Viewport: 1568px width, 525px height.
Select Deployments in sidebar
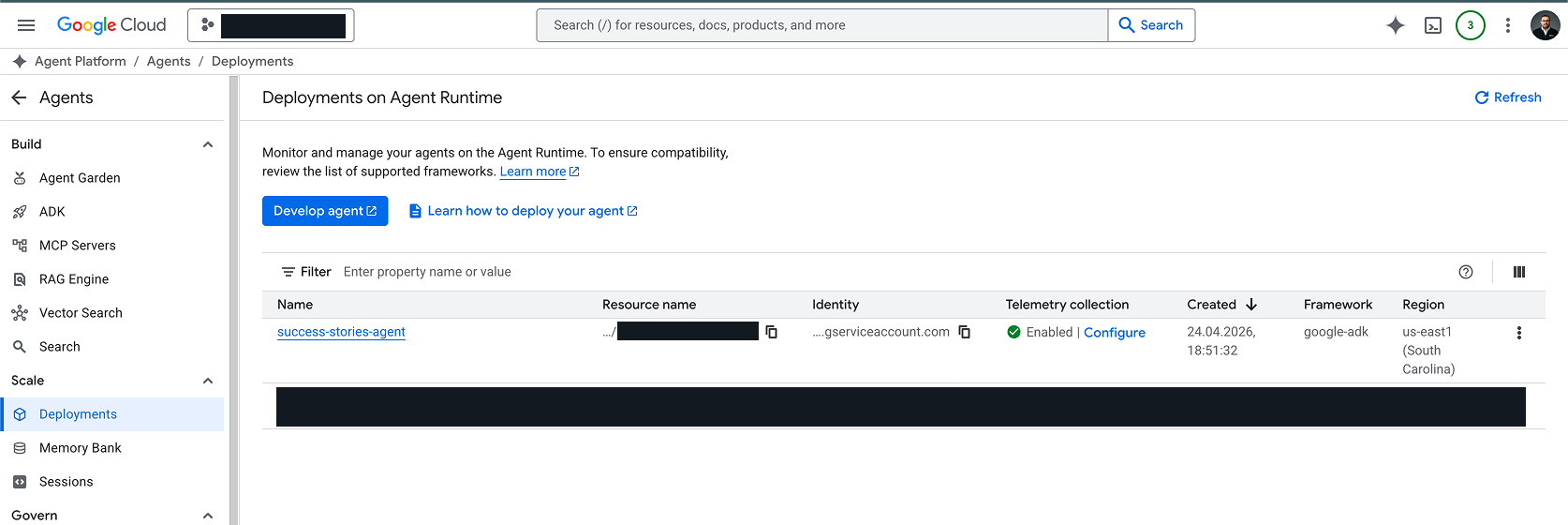point(112,414)
